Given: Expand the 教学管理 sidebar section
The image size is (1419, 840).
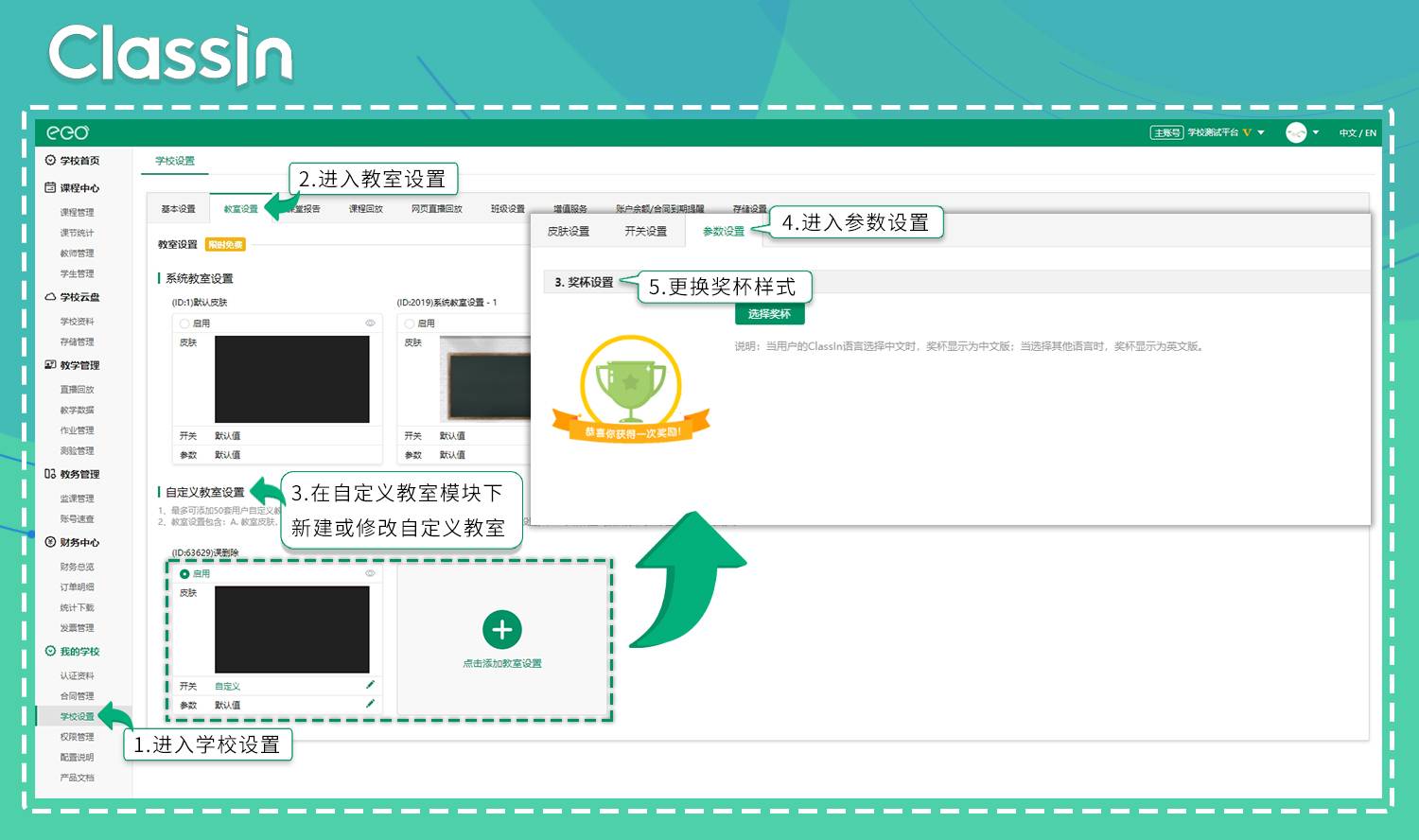Looking at the screenshot, I should point(79,365).
